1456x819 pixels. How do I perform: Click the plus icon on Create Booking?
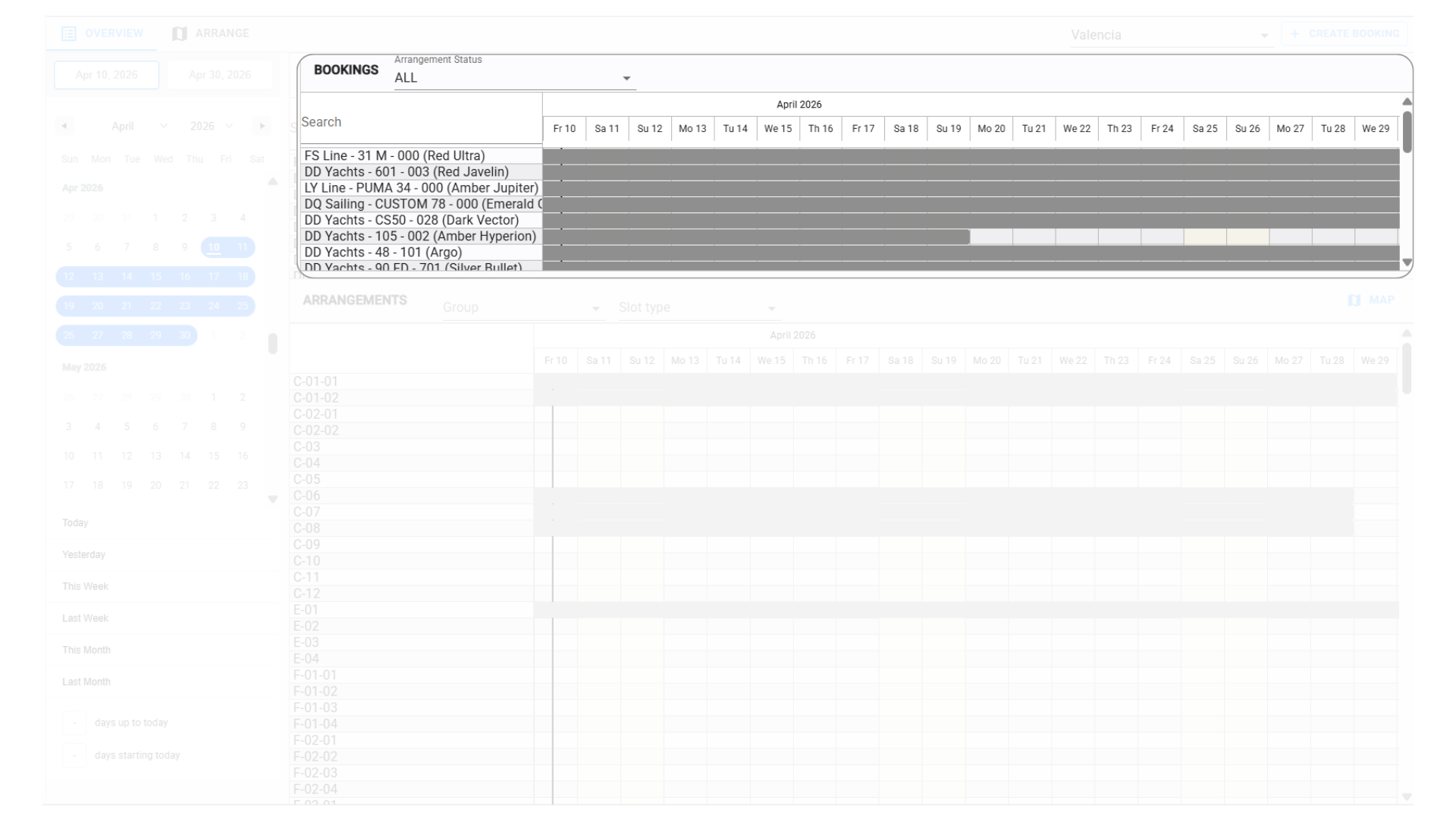click(1295, 34)
